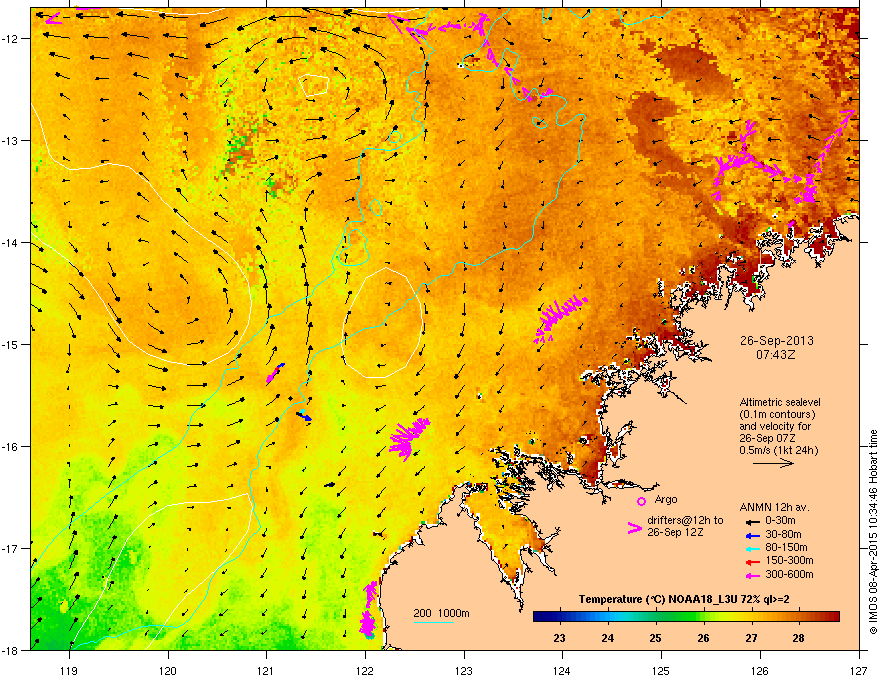Screen dimensions: 880x680
Task: Click the magenta drifters chevron legend symbol
Action: click(635, 528)
